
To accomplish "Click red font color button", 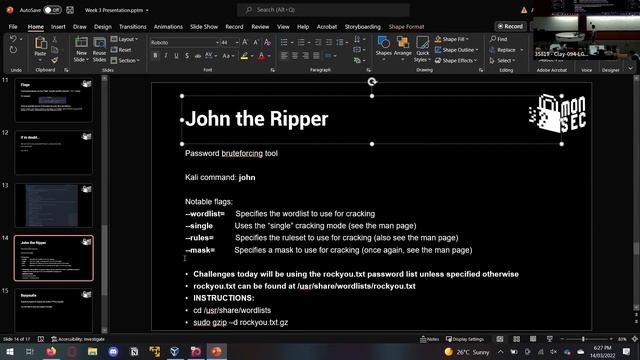I will 262,56.
